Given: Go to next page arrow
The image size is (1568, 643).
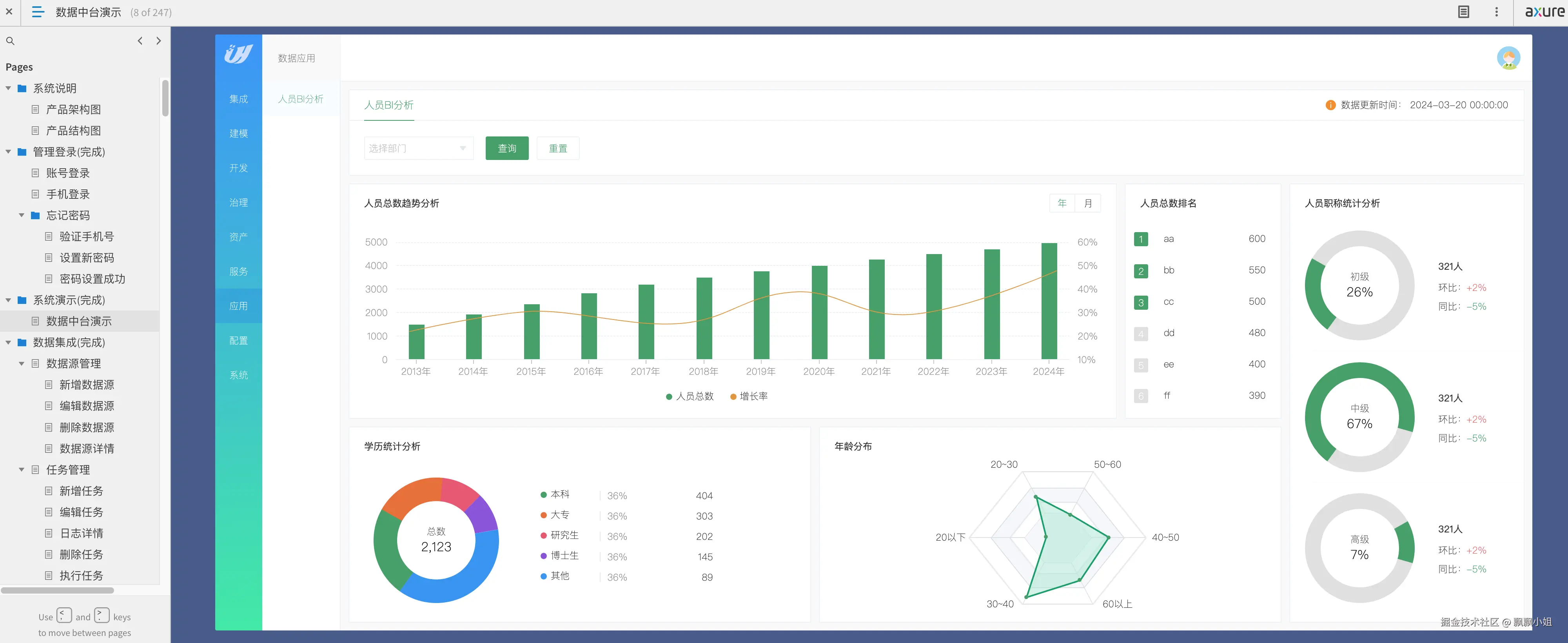Looking at the screenshot, I should (x=159, y=41).
